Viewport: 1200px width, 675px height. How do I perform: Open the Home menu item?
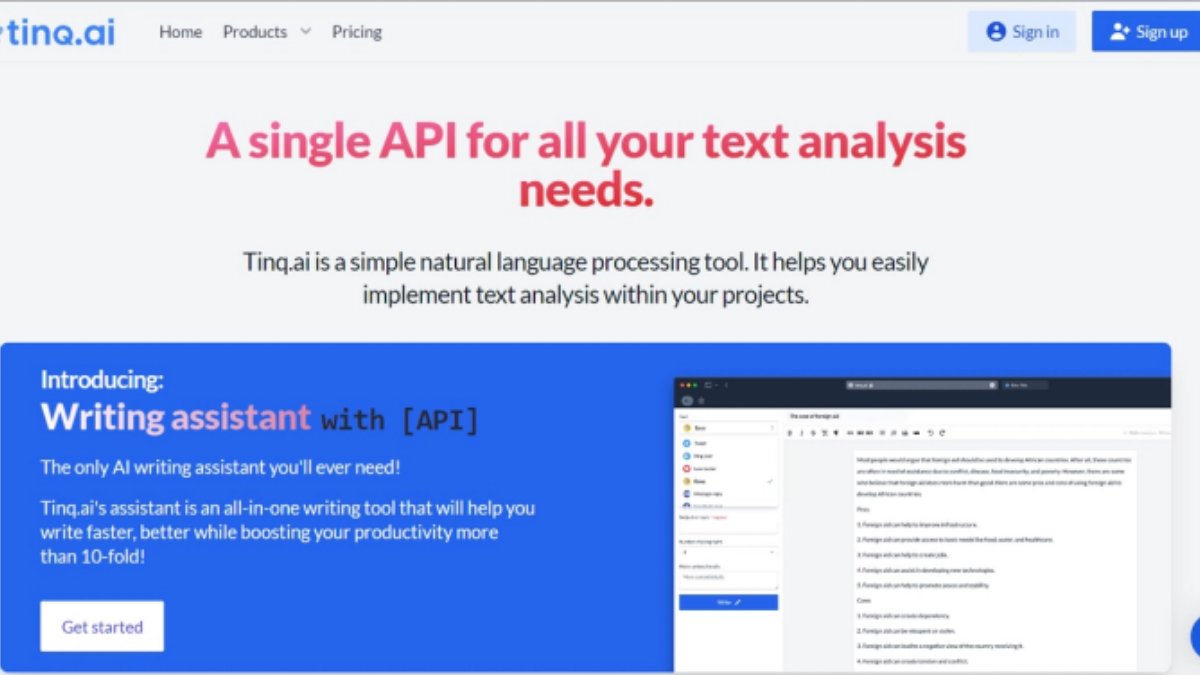click(x=180, y=31)
